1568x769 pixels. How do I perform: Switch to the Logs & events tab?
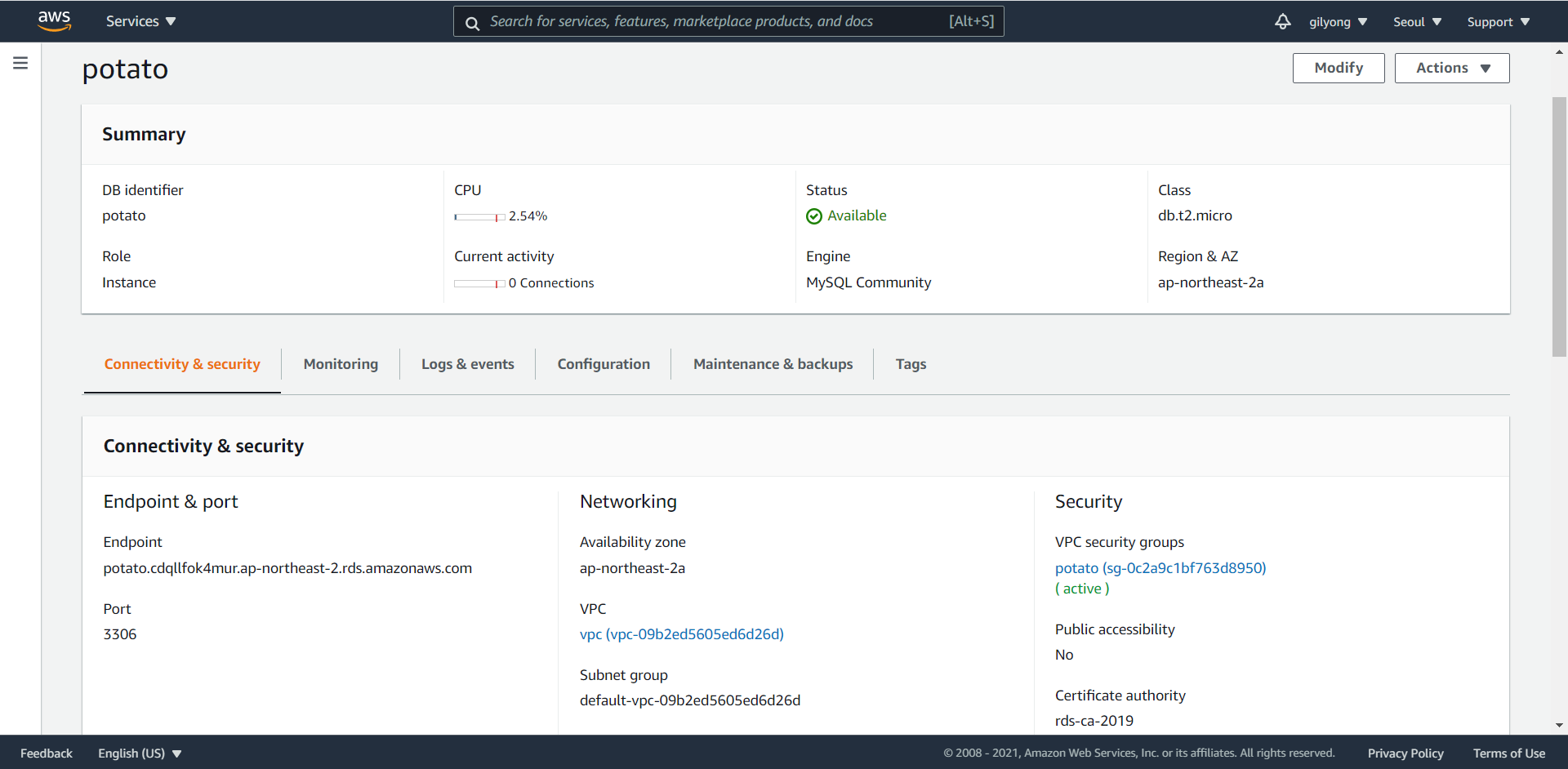[x=467, y=364]
